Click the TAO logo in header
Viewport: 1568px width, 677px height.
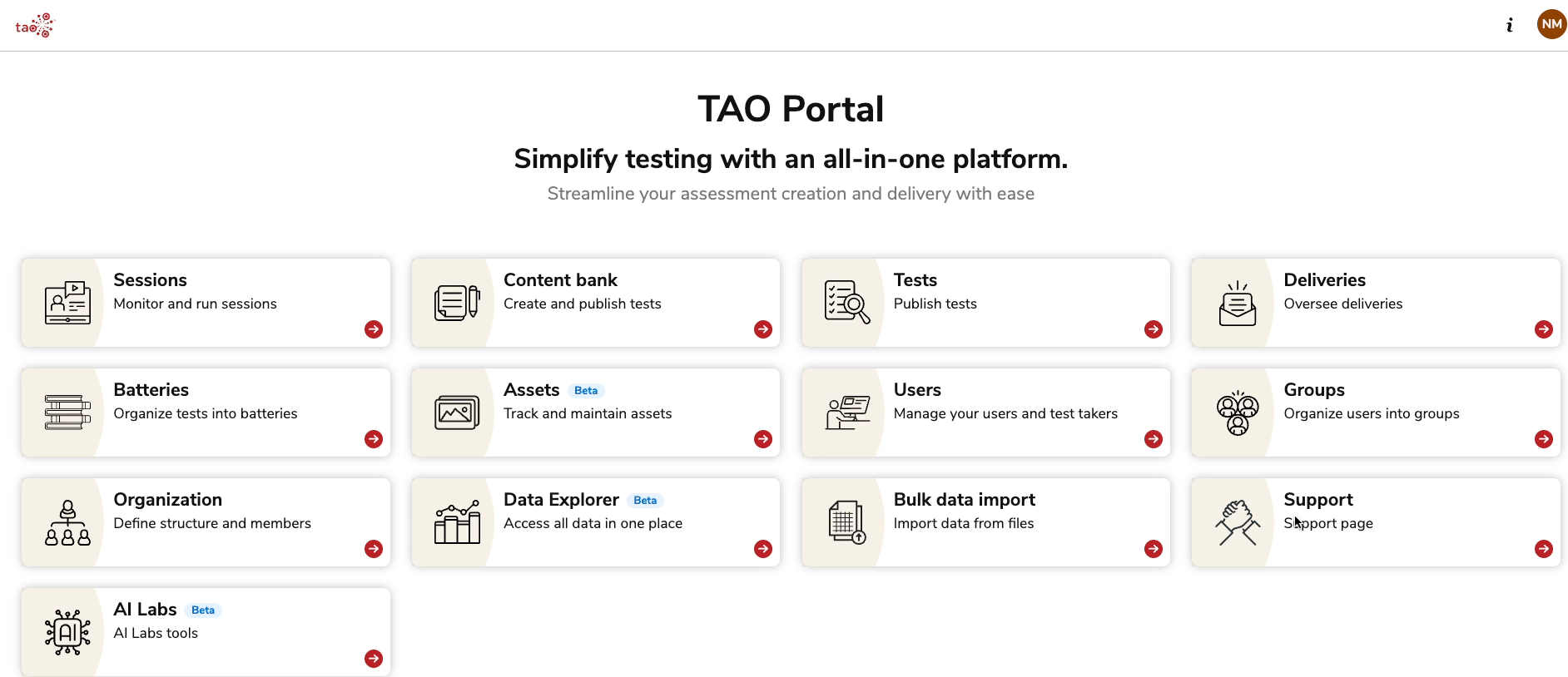[34, 26]
